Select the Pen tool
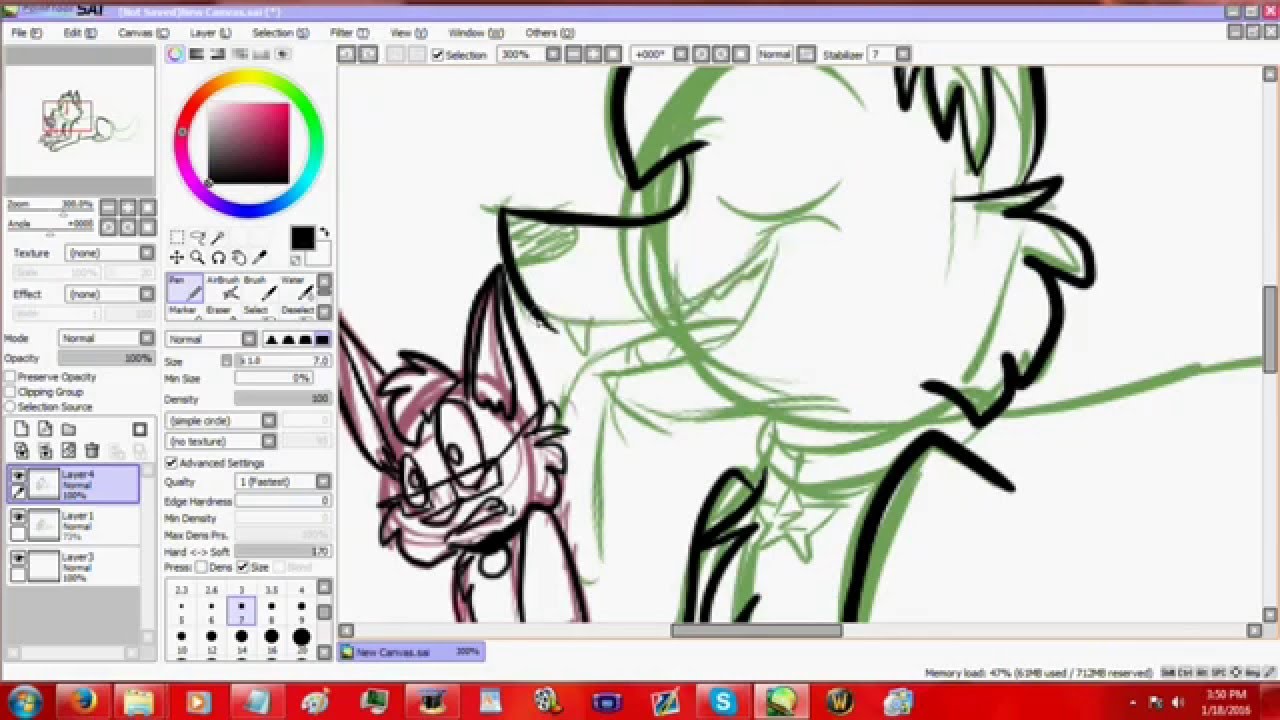This screenshot has height=720, width=1280. pyautogui.click(x=185, y=288)
